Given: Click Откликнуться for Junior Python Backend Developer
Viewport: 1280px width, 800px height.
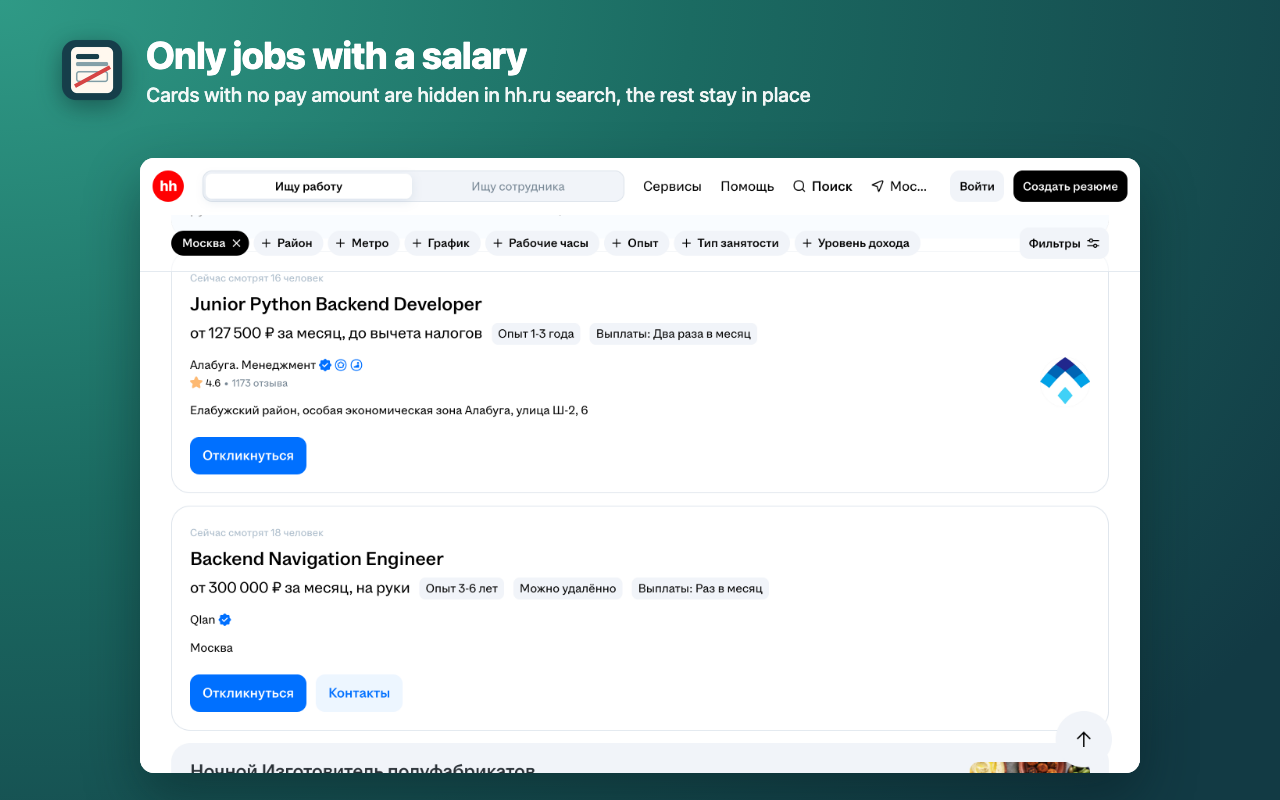Looking at the screenshot, I should 248,456.
